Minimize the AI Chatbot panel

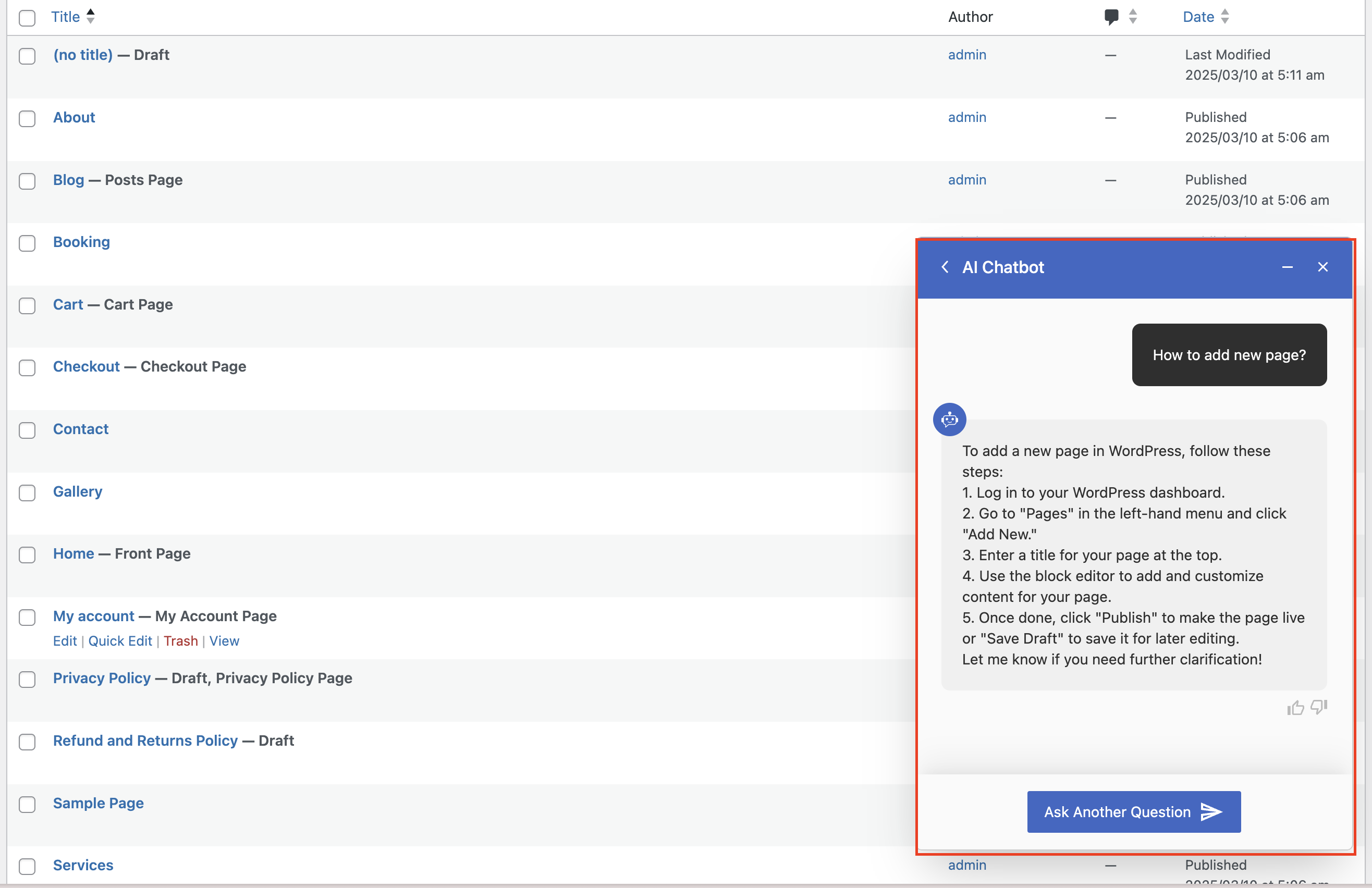click(x=1287, y=267)
